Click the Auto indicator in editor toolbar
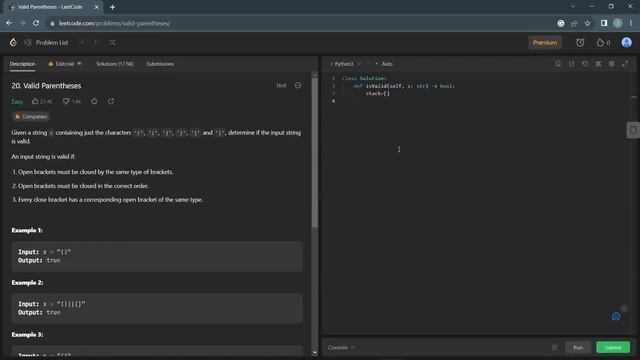640x360 pixels. (384, 64)
